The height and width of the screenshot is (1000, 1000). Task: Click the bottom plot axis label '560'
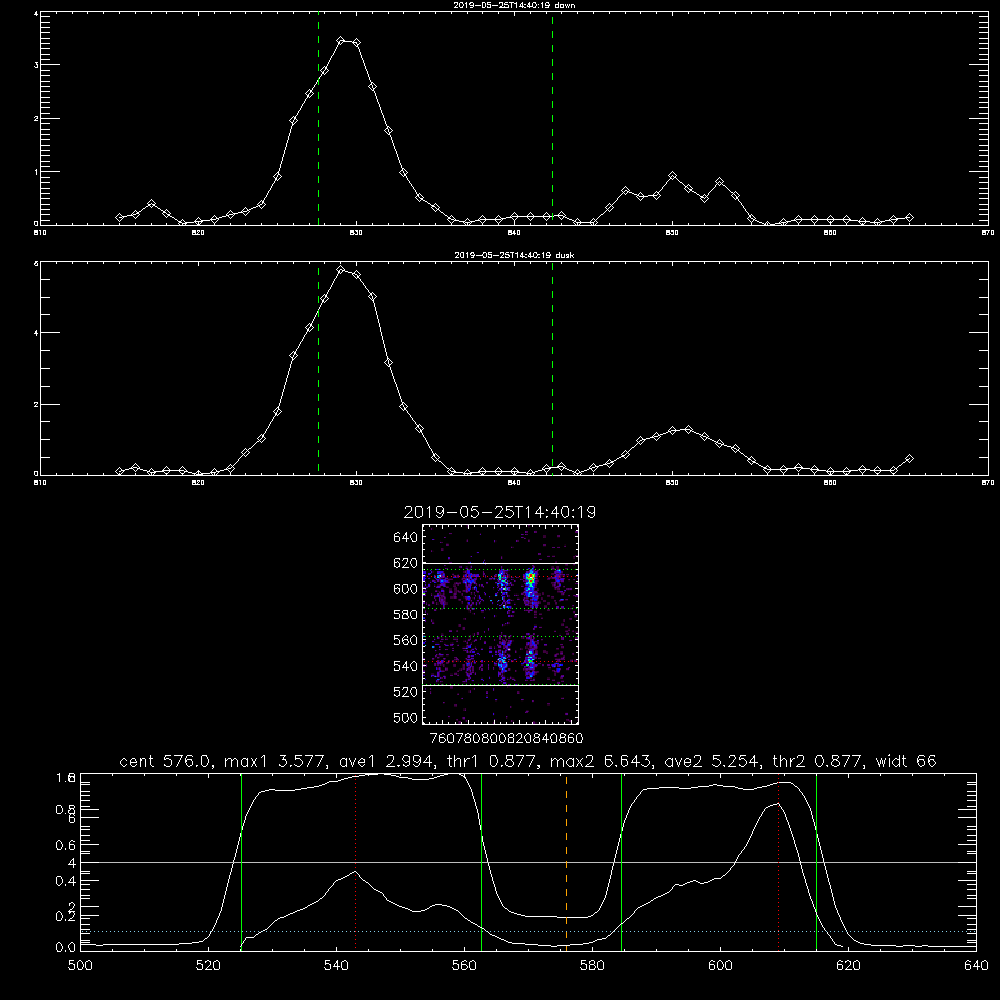point(464,966)
